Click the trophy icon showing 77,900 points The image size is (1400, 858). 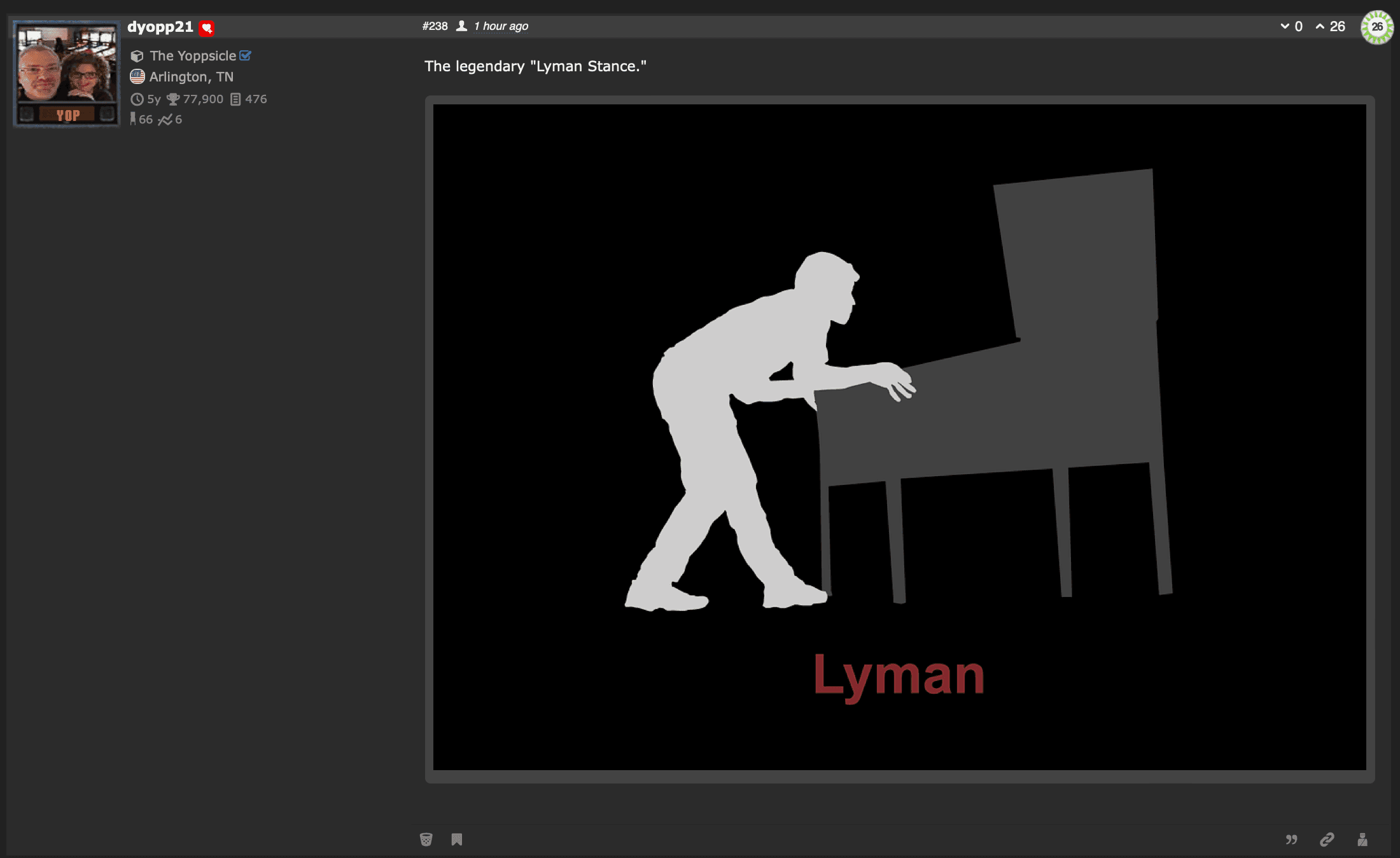tap(173, 99)
